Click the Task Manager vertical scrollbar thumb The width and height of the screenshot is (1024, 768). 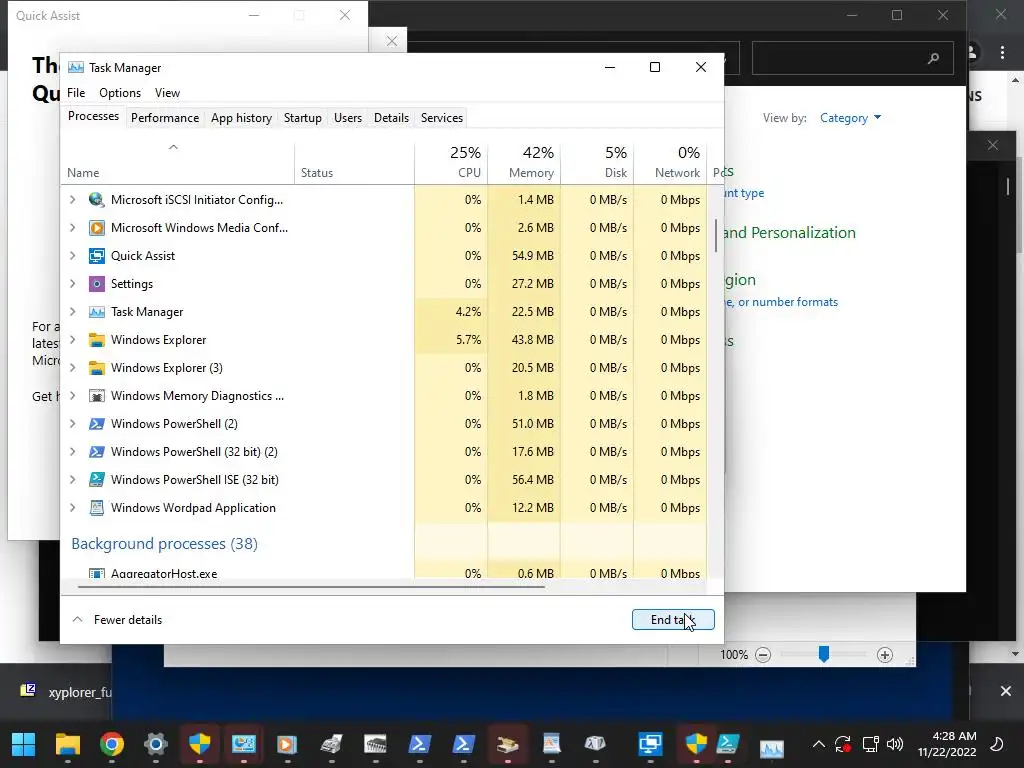click(716, 236)
